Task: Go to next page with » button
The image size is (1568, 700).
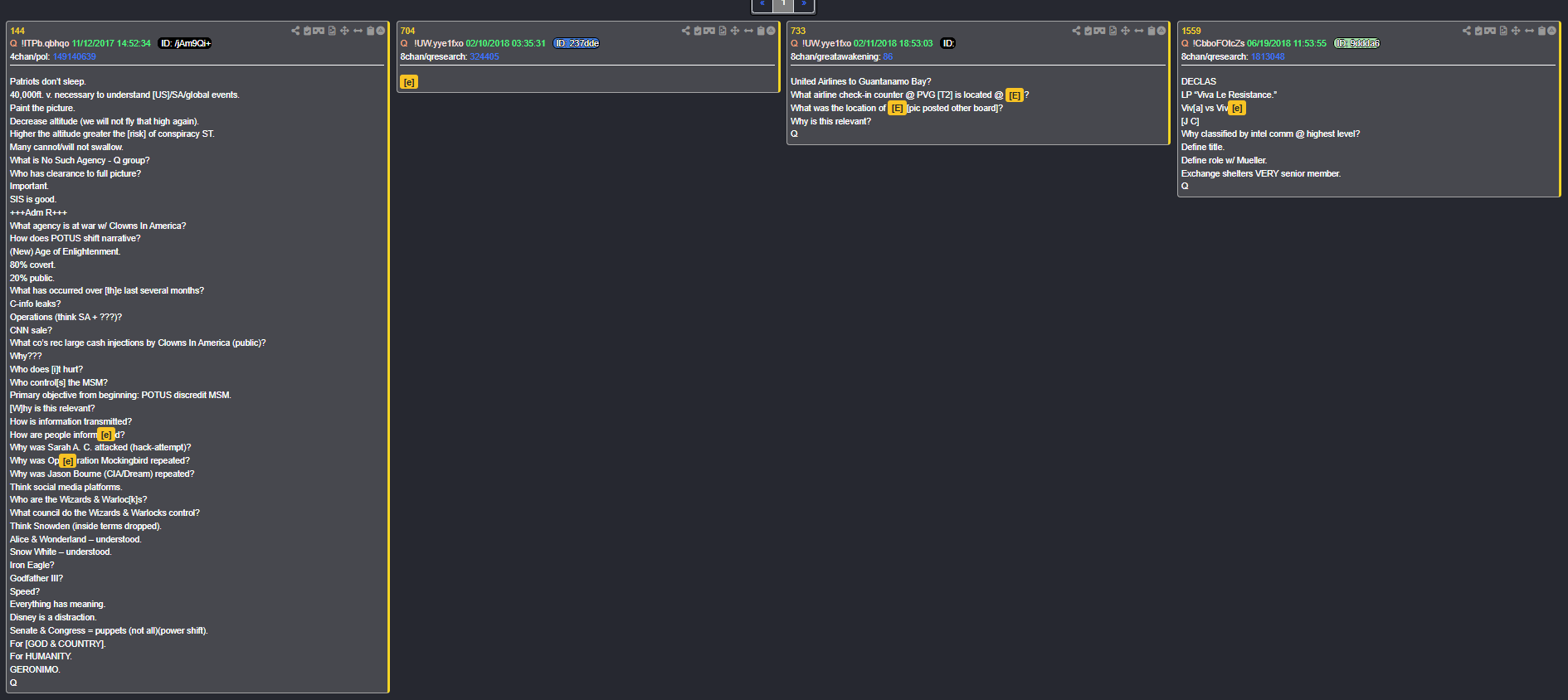Action: 804,4
